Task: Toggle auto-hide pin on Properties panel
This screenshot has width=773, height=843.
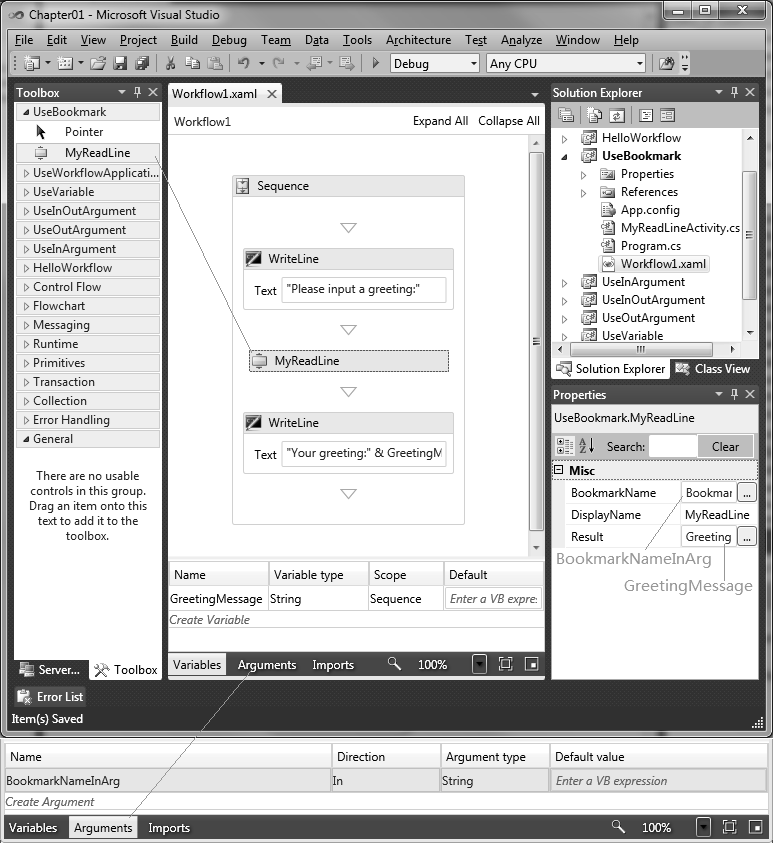Action: (x=734, y=395)
